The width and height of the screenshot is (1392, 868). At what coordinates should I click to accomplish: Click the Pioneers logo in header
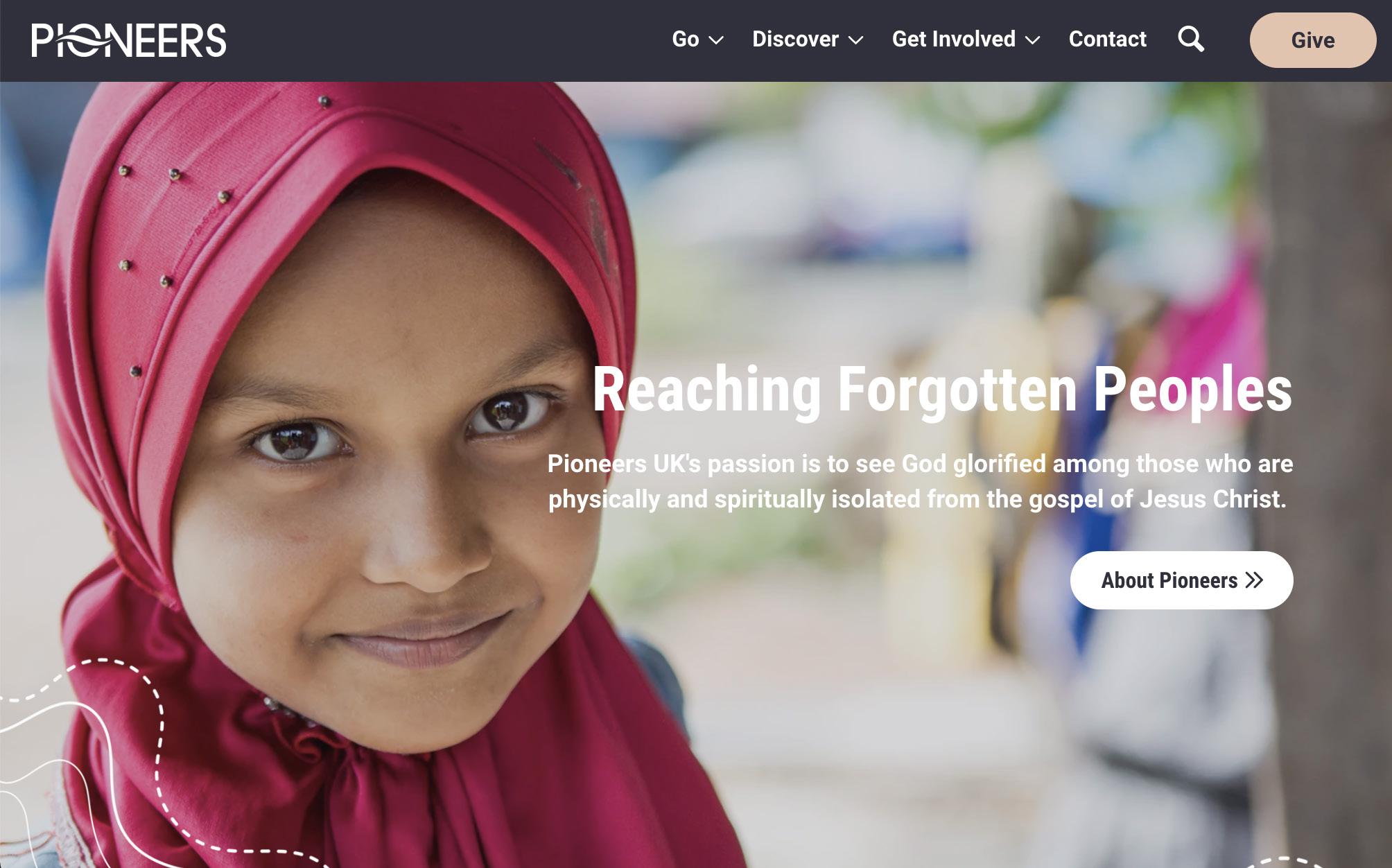(129, 40)
